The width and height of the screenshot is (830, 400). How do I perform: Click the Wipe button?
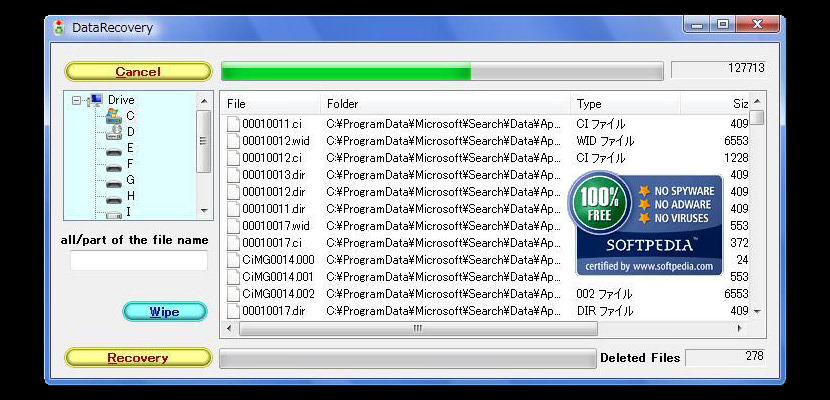coord(165,312)
